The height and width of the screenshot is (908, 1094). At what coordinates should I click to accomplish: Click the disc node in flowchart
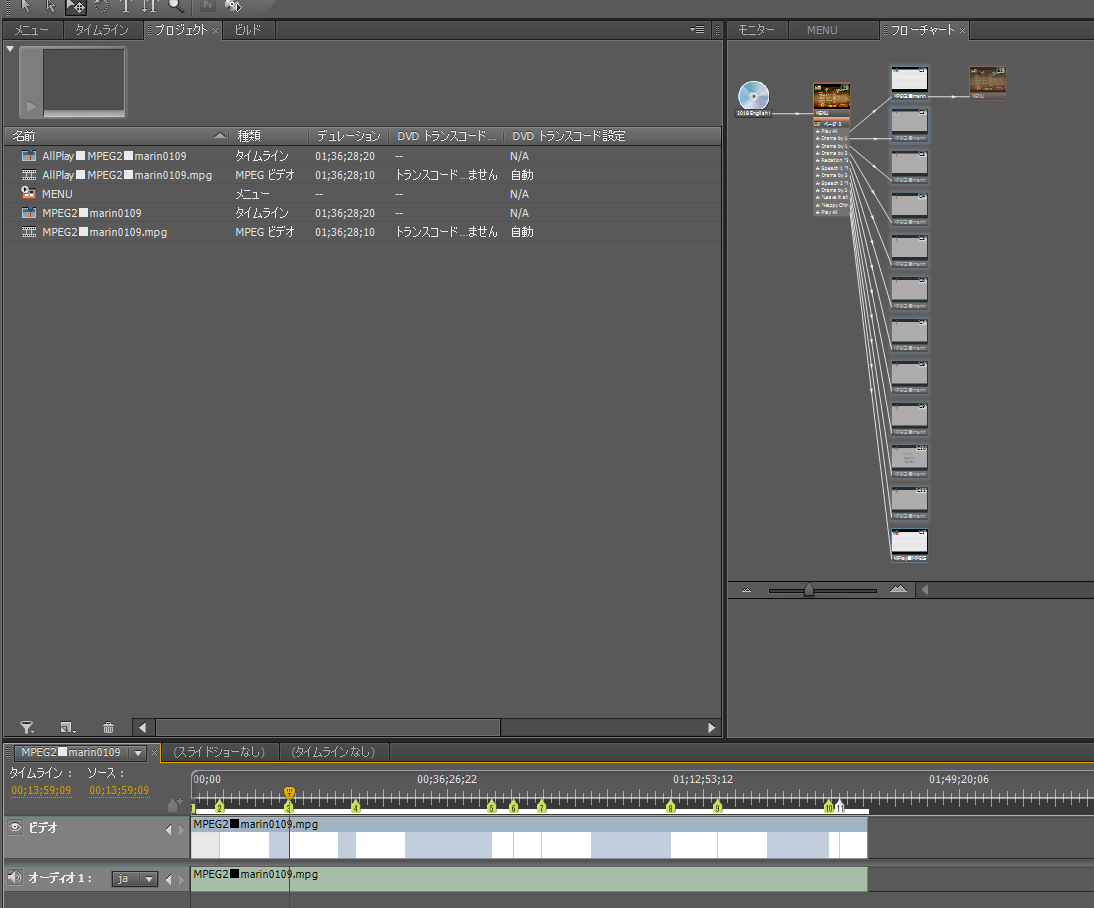(x=754, y=96)
